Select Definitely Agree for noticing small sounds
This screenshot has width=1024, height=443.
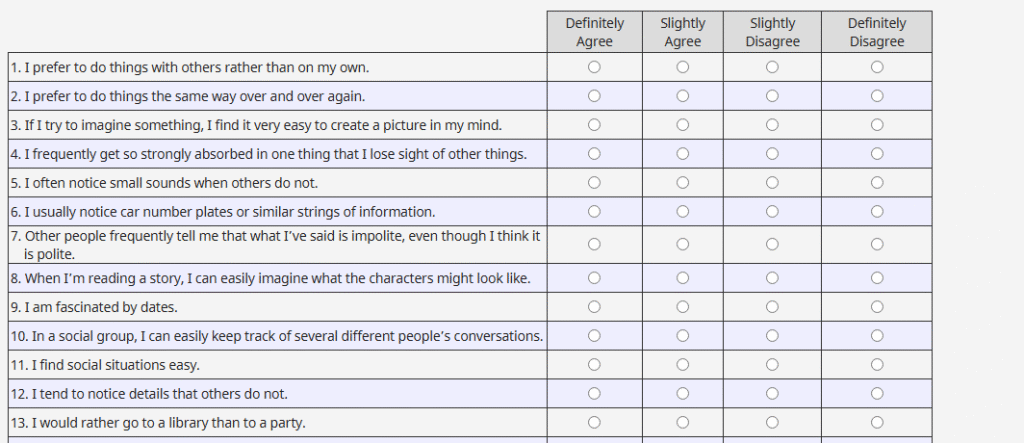click(595, 183)
